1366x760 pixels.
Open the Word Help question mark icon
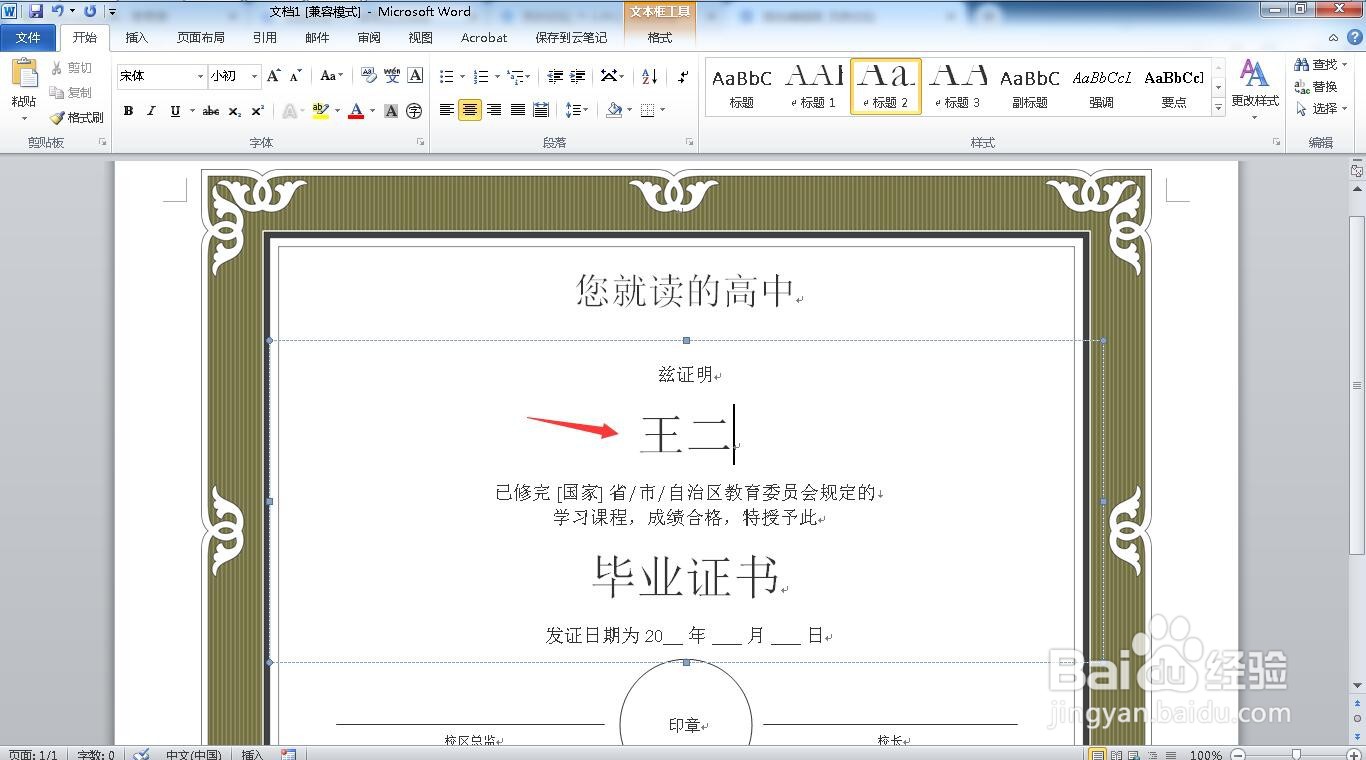[x=1355, y=37]
